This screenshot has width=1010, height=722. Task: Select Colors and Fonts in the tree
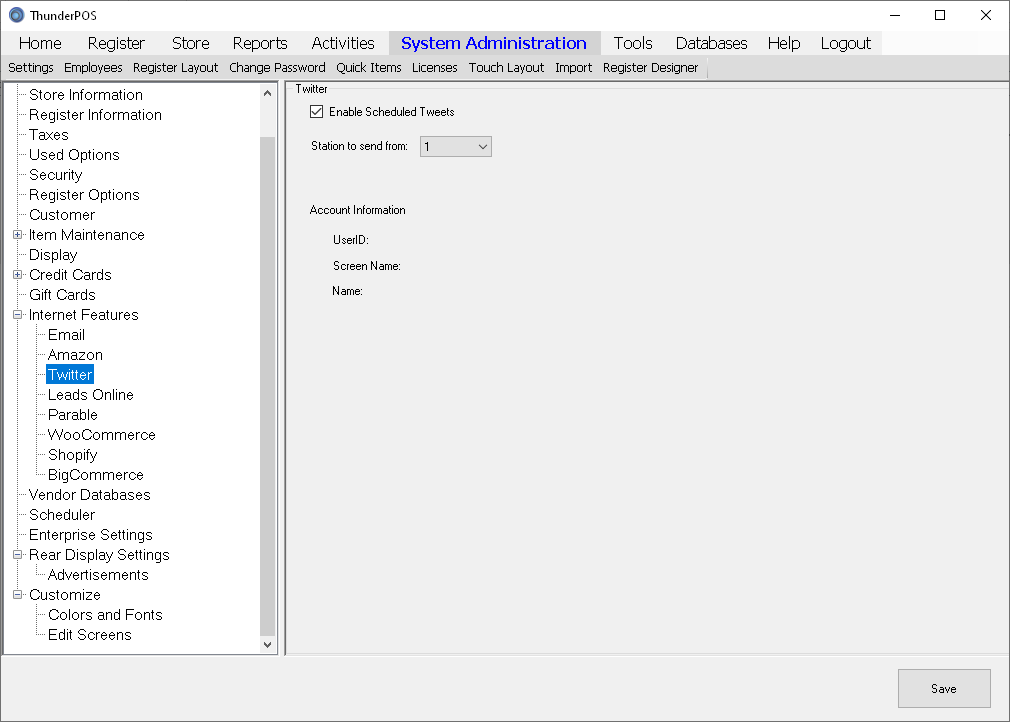[105, 614]
